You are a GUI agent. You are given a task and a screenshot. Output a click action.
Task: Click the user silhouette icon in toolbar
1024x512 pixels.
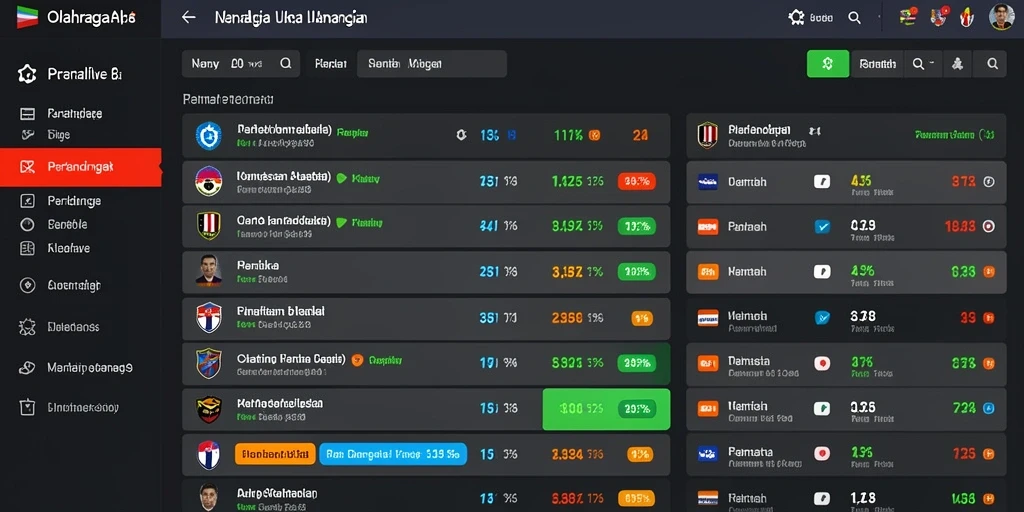(x=957, y=64)
